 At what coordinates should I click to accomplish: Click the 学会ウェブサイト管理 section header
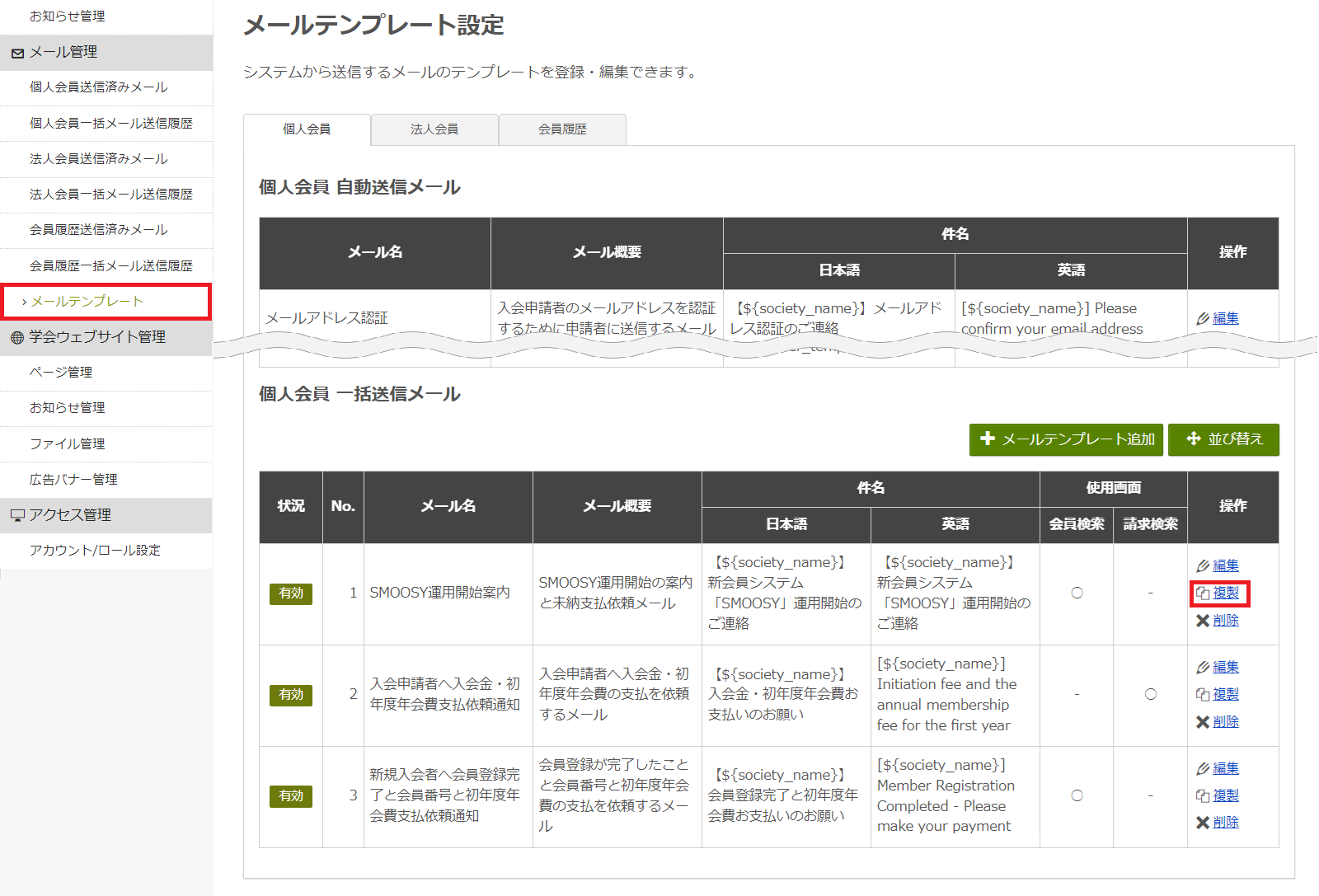coord(106,337)
